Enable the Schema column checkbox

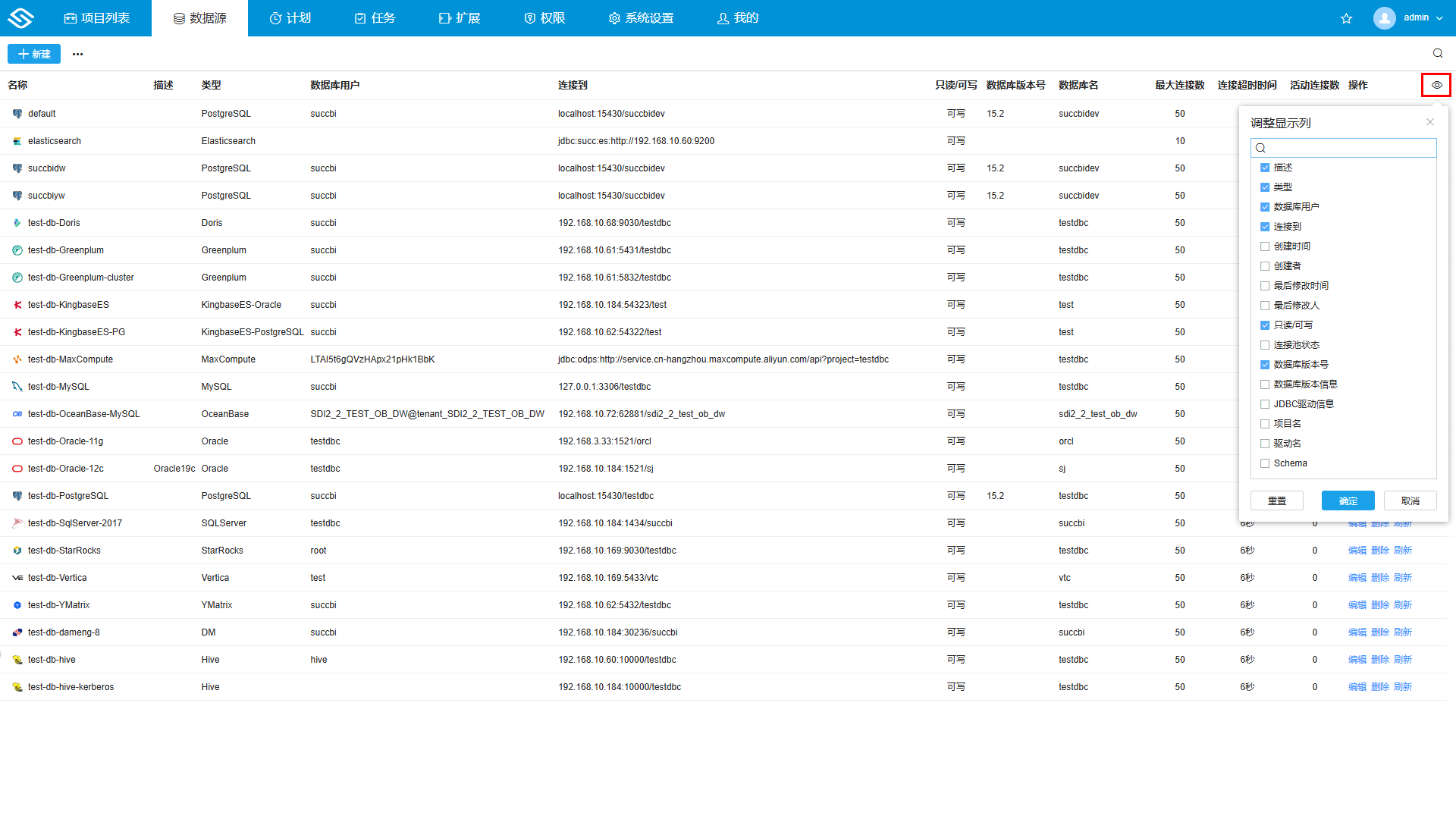tap(1264, 463)
